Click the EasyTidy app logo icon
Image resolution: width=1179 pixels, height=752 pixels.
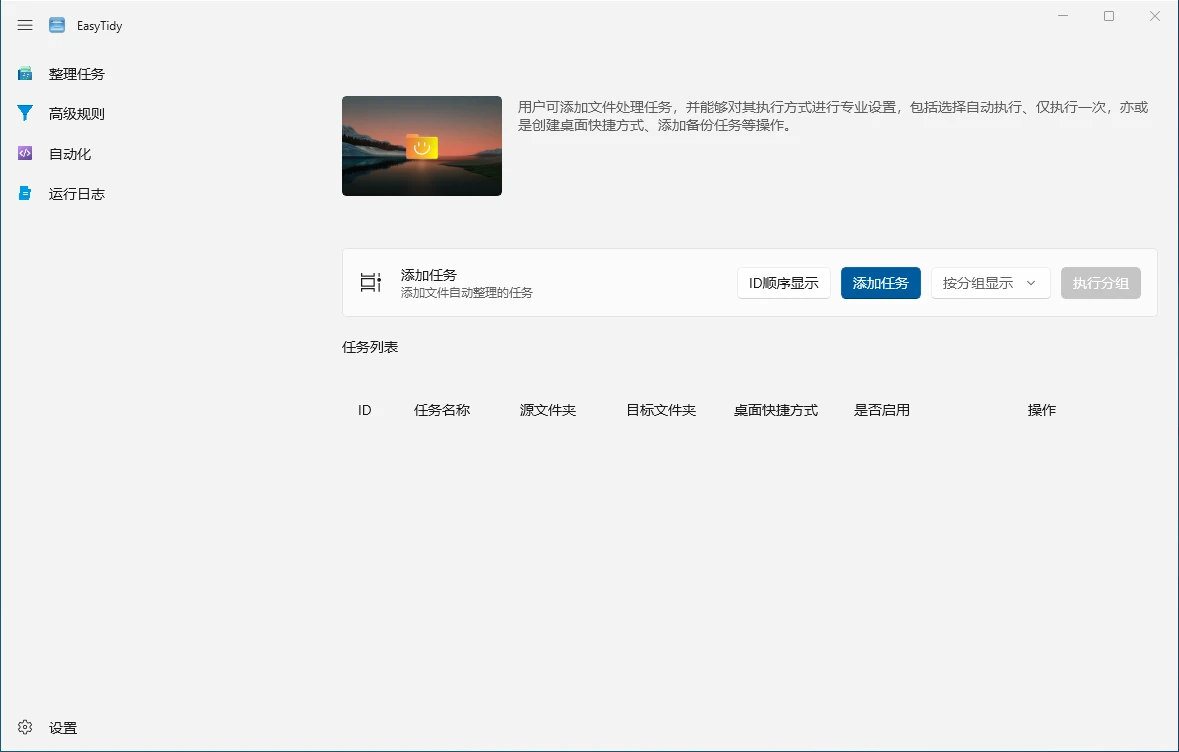57,25
